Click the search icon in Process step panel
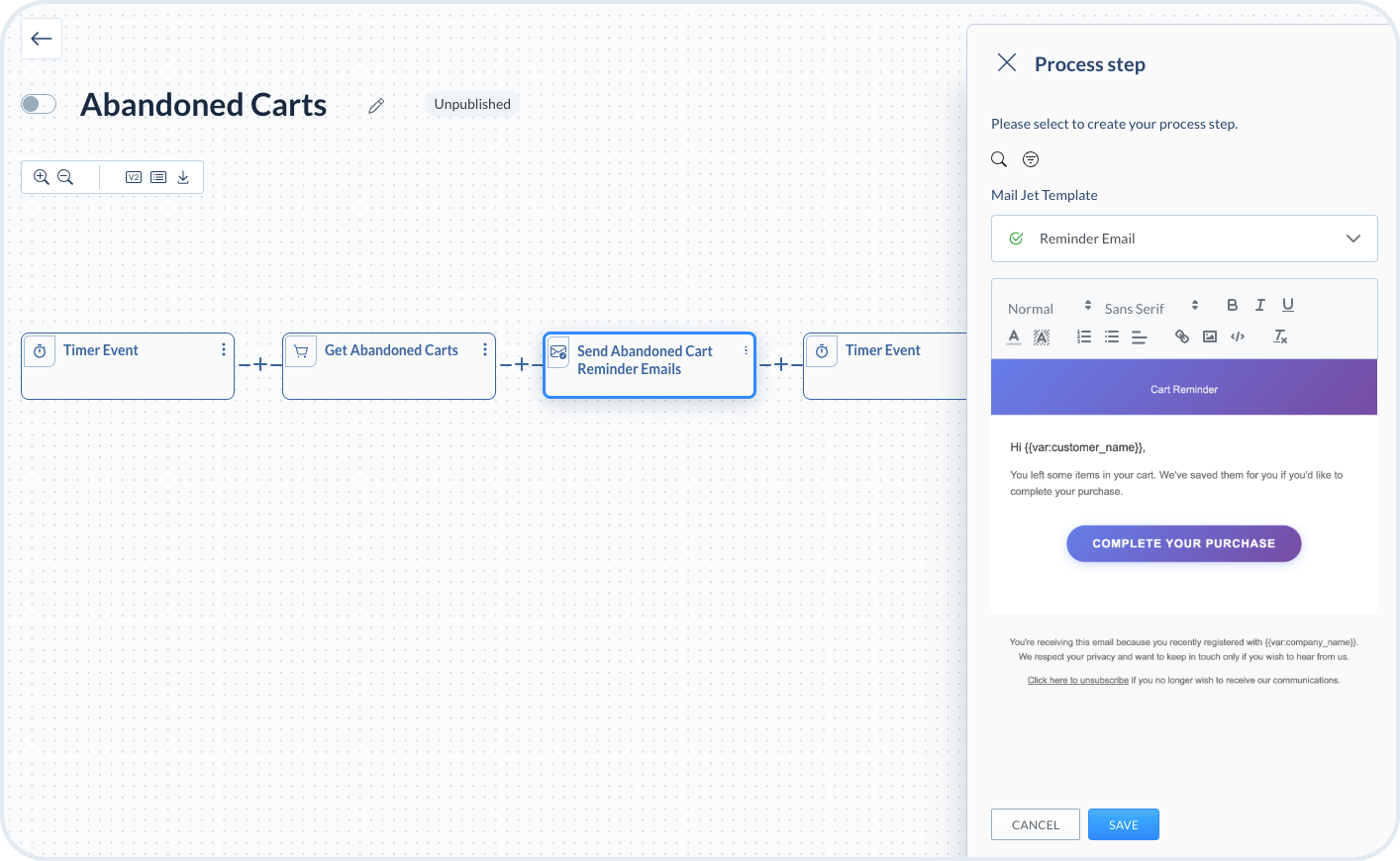Screen dimensions: 1400x861 (999, 159)
